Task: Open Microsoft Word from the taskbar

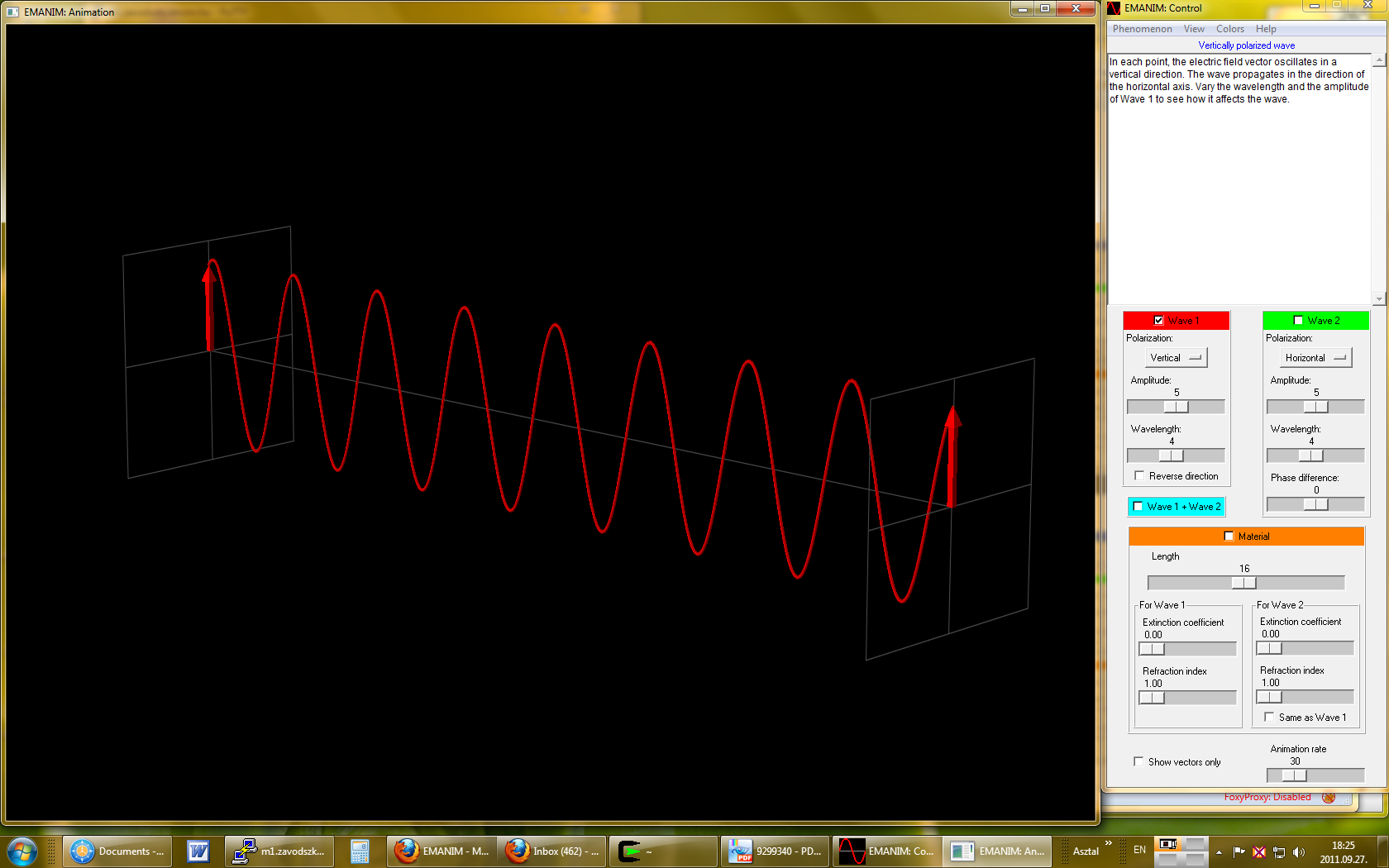Action: coord(198,851)
